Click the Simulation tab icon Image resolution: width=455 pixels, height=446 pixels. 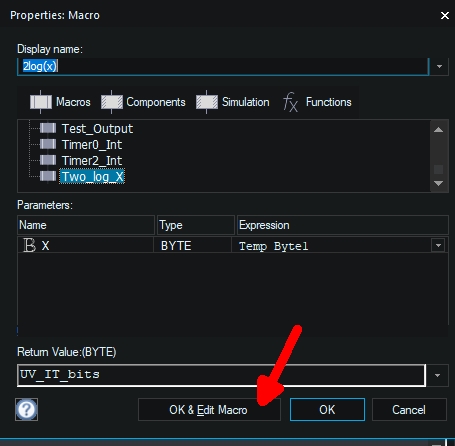pos(207,102)
